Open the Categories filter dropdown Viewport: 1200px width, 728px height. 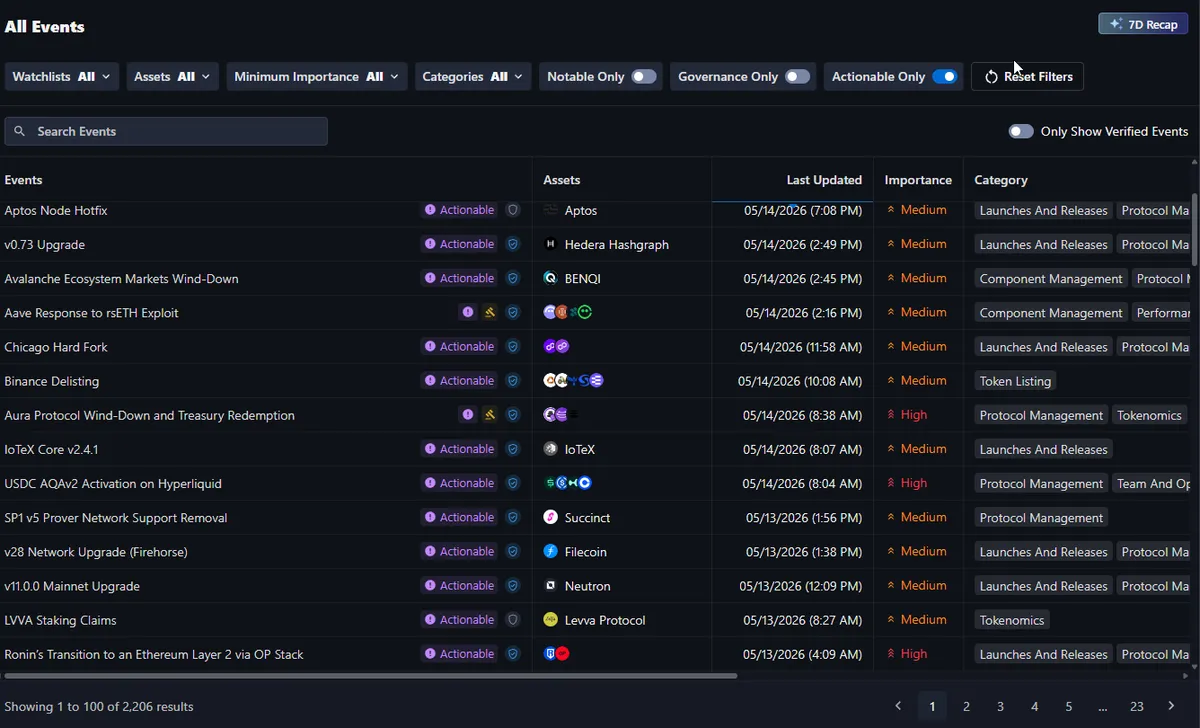[473, 77]
